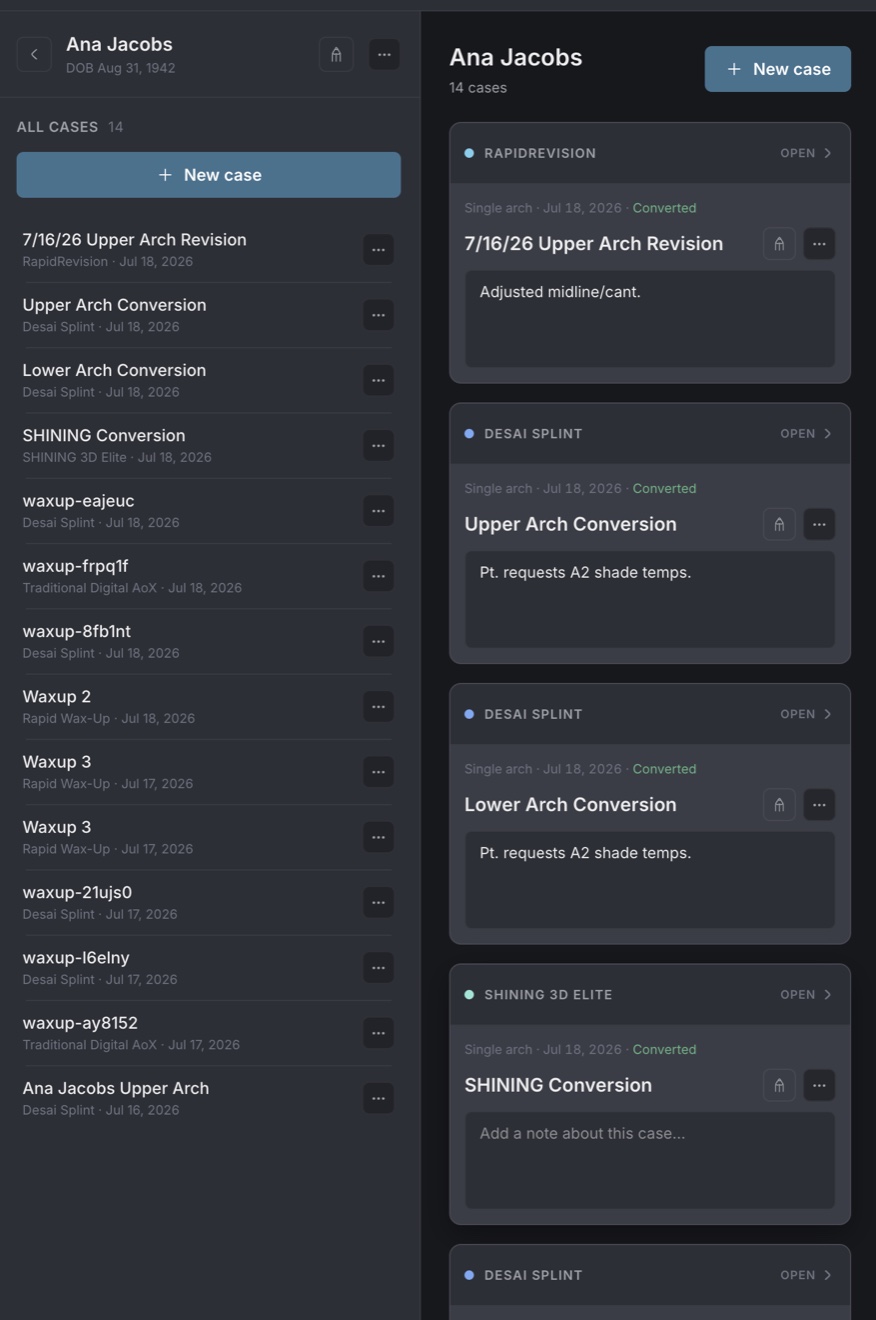Open the first Desai Splint card chevron

point(806,434)
